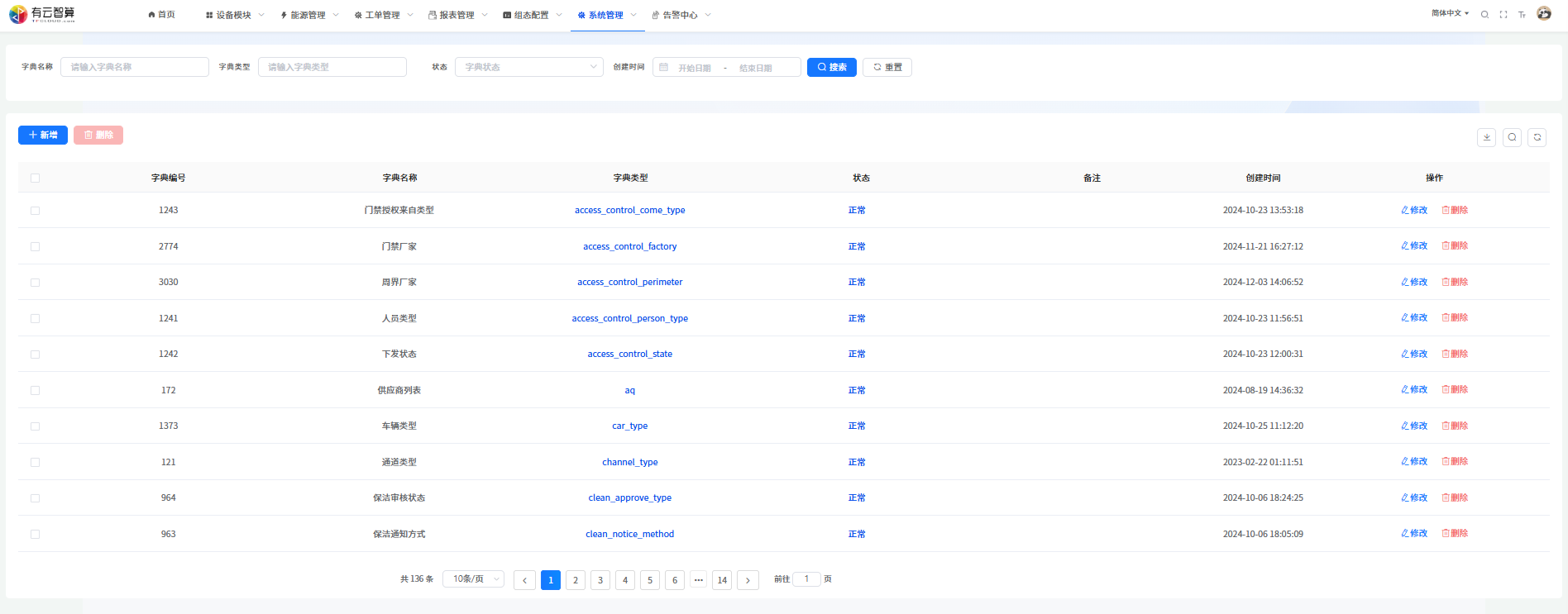Select the checkbox for dictionary 1243
The width and height of the screenshot is (1568, 614).
(35, 211)
